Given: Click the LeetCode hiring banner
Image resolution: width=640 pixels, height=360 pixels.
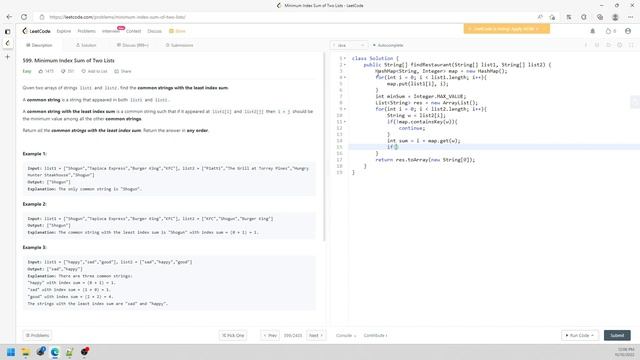Looking at the screenshot, I should pyautogui.click(x=507, y=29).
